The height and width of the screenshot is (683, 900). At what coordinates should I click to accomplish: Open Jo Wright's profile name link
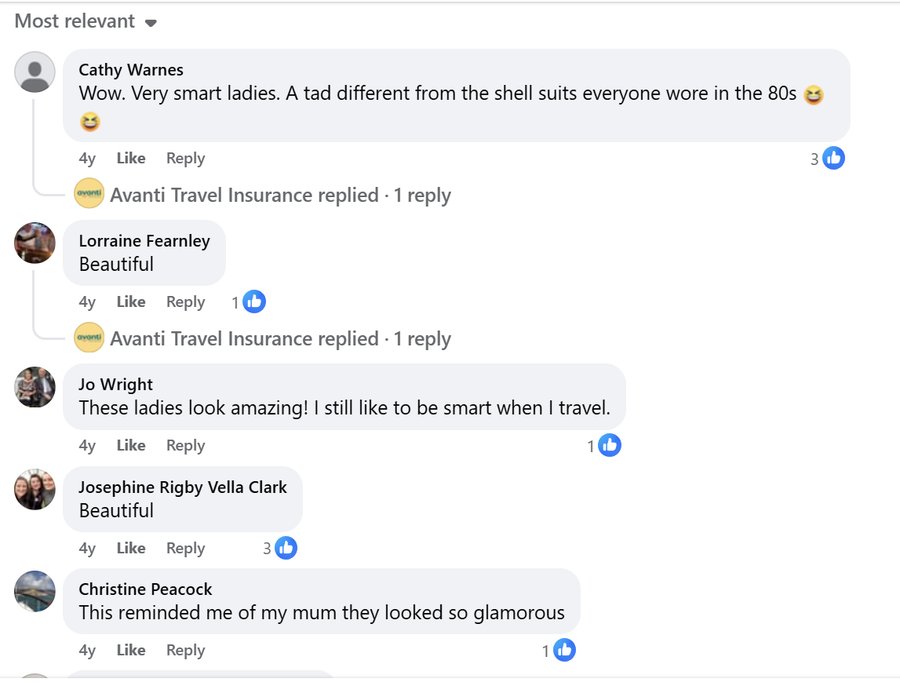[x=116, y=385]
